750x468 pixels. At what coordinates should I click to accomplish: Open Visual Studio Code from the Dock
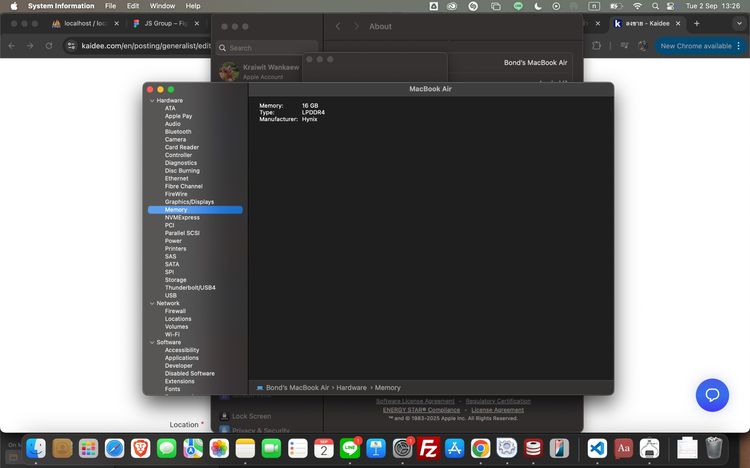click(x=597, y=448)
